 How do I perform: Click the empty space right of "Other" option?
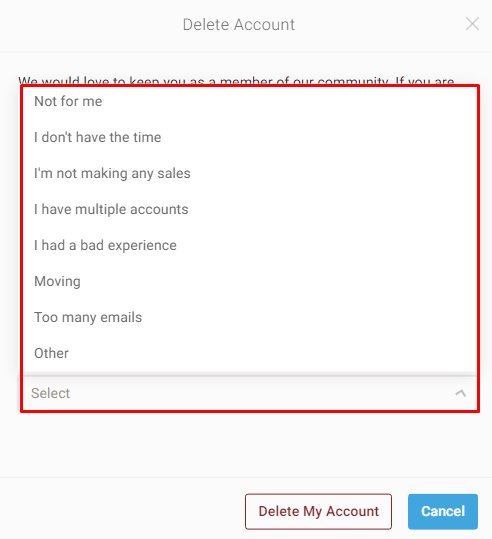tap(272, 353)
